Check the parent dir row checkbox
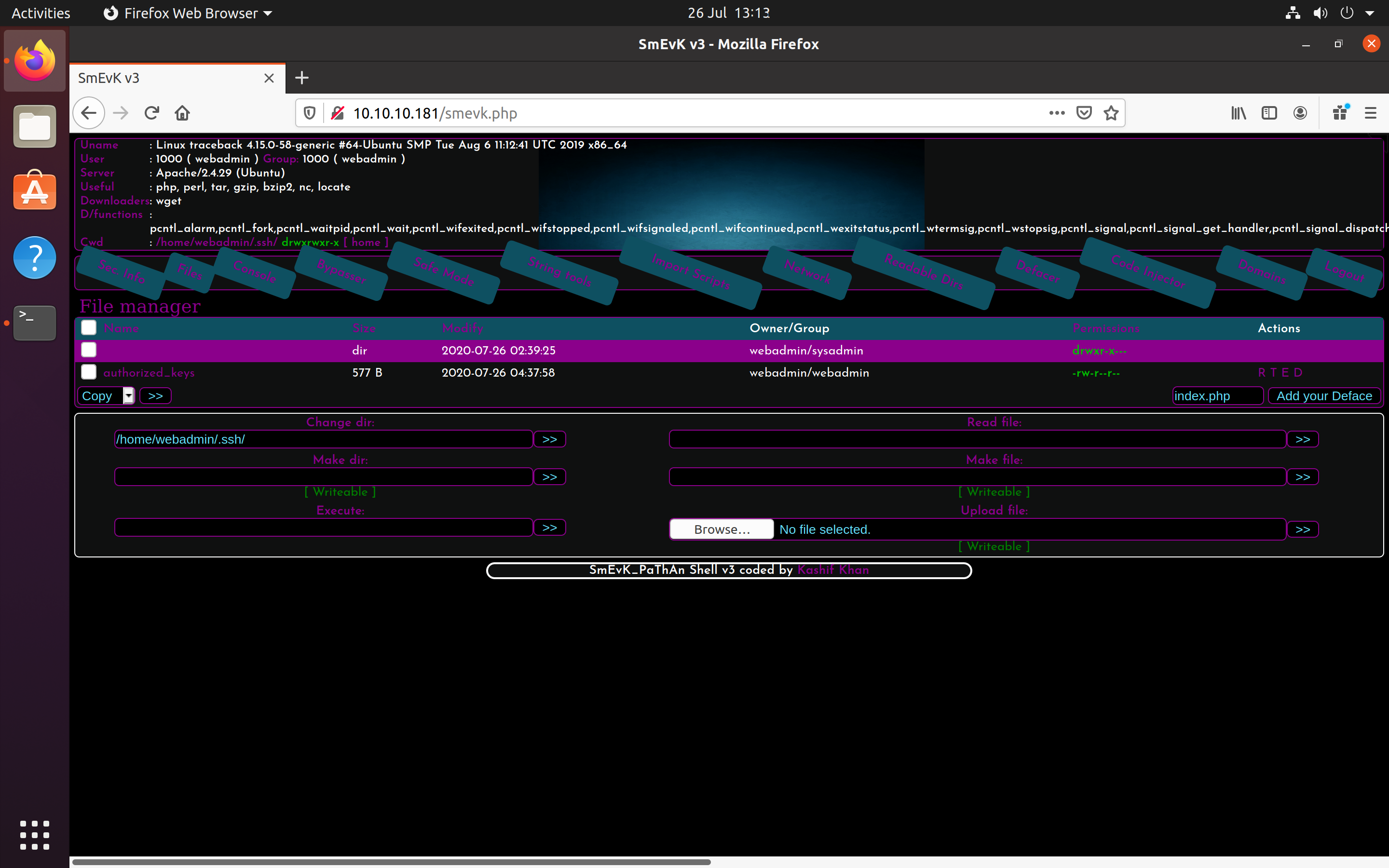Screen dimensions: 1389x868 (x=88, y=350)
